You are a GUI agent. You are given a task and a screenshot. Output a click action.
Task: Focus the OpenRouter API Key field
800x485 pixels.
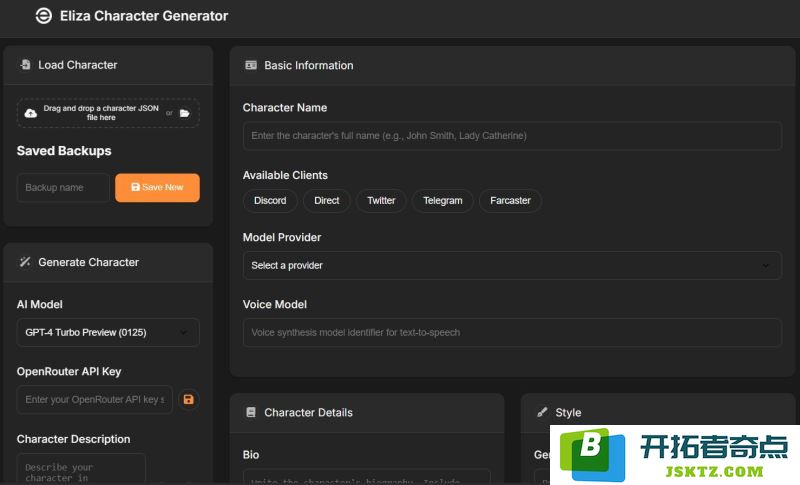[94, 399]
